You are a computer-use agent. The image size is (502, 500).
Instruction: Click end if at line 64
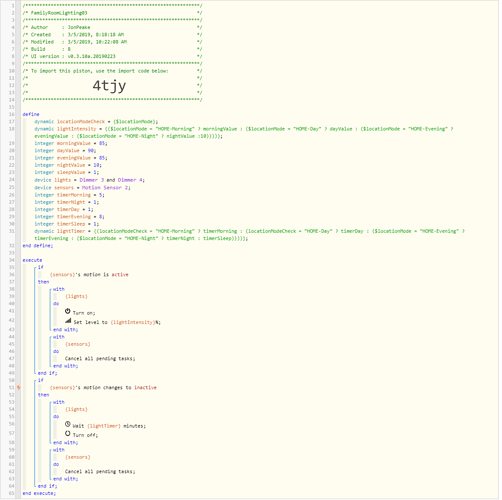point(48,487)
